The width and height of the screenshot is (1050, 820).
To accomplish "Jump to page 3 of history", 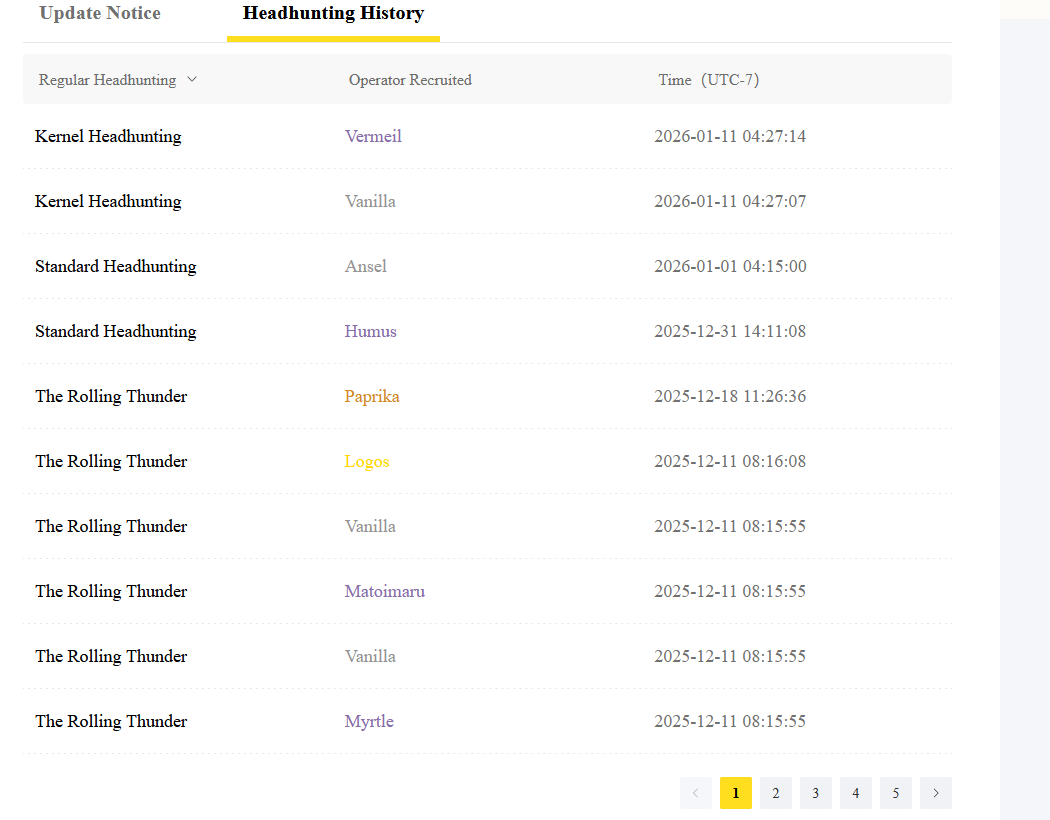I will tap(815, 793).
